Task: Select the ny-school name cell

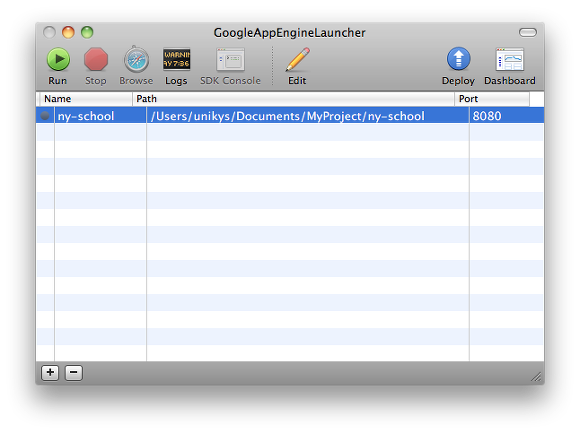Action: [x=100, y=116]
